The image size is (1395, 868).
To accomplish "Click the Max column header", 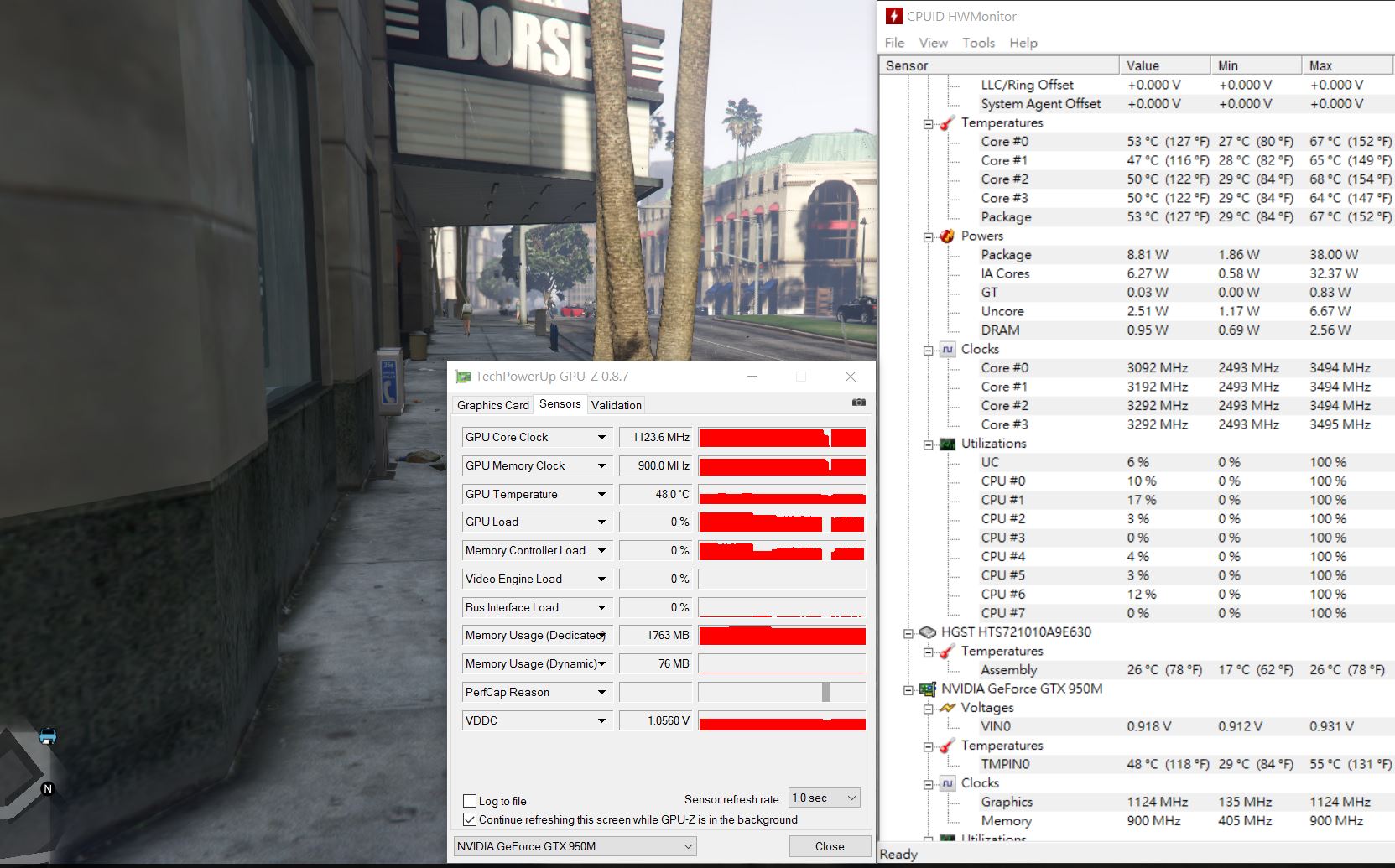I will tap(1348, 65).
